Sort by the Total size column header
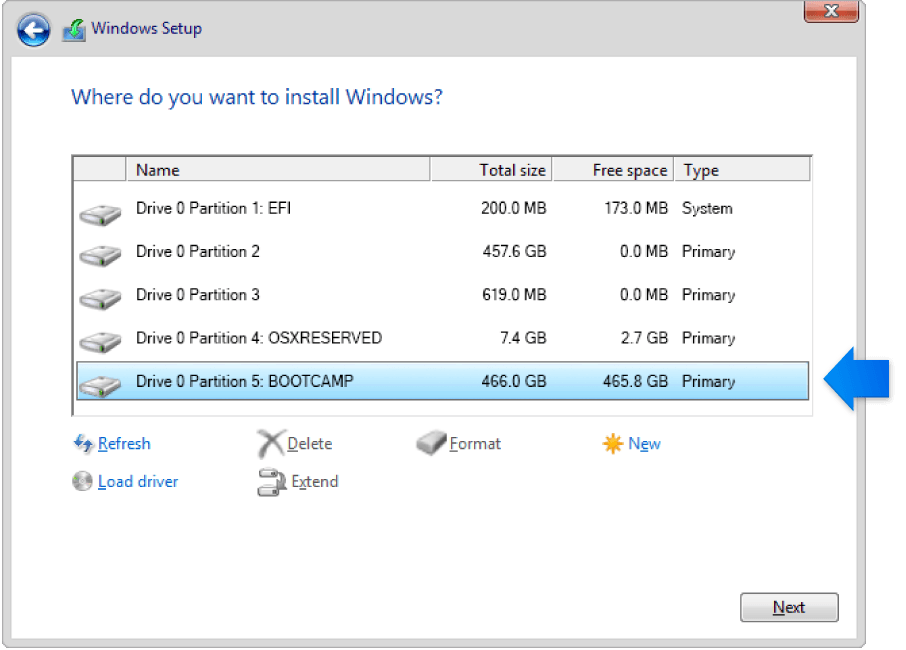 coord(491,170)
